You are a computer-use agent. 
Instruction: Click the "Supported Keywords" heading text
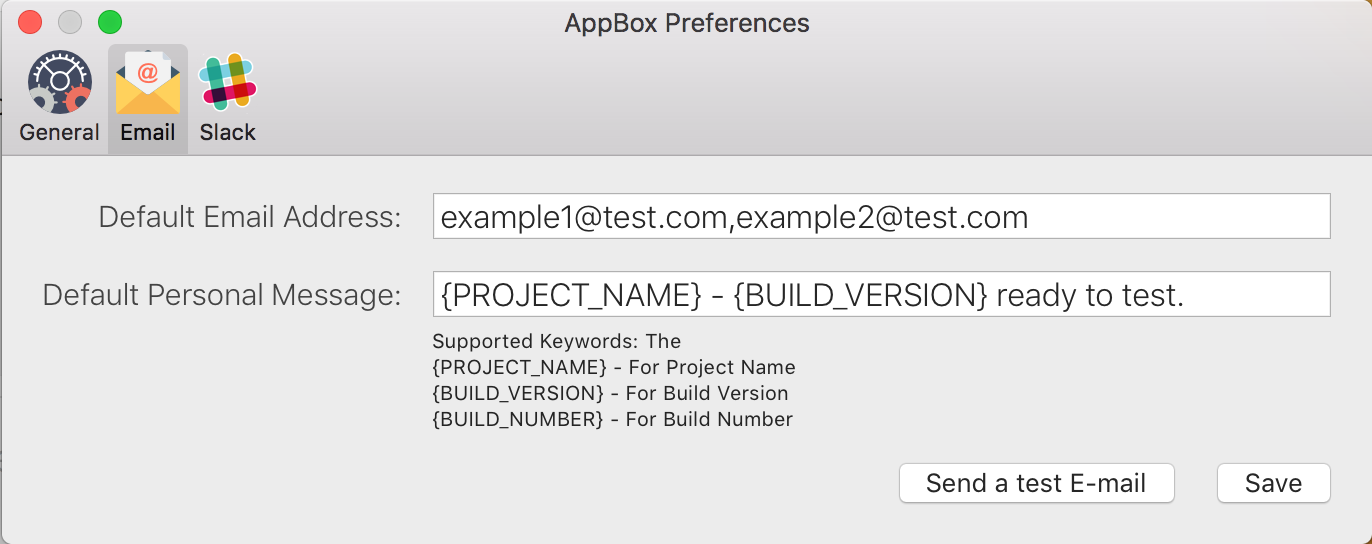pyautogui.click(x=556, y=342)
